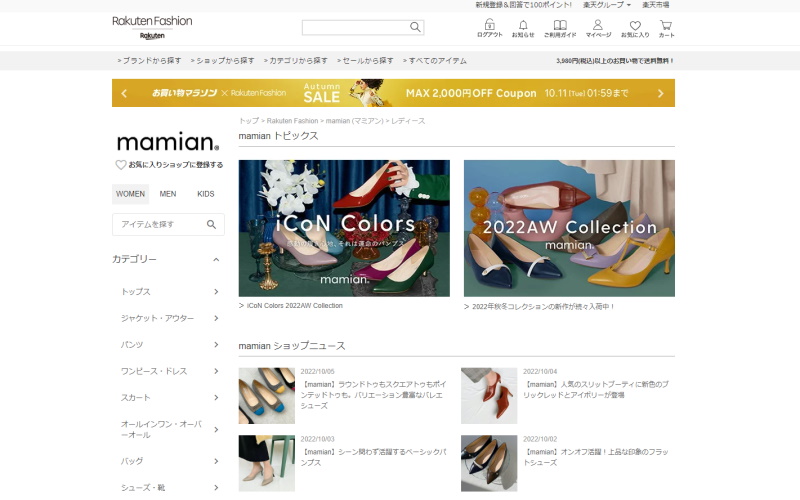Open the iCoN Colors 2022AW Collection link
Viewport: 800px width, 500px height.
[294, 306]
